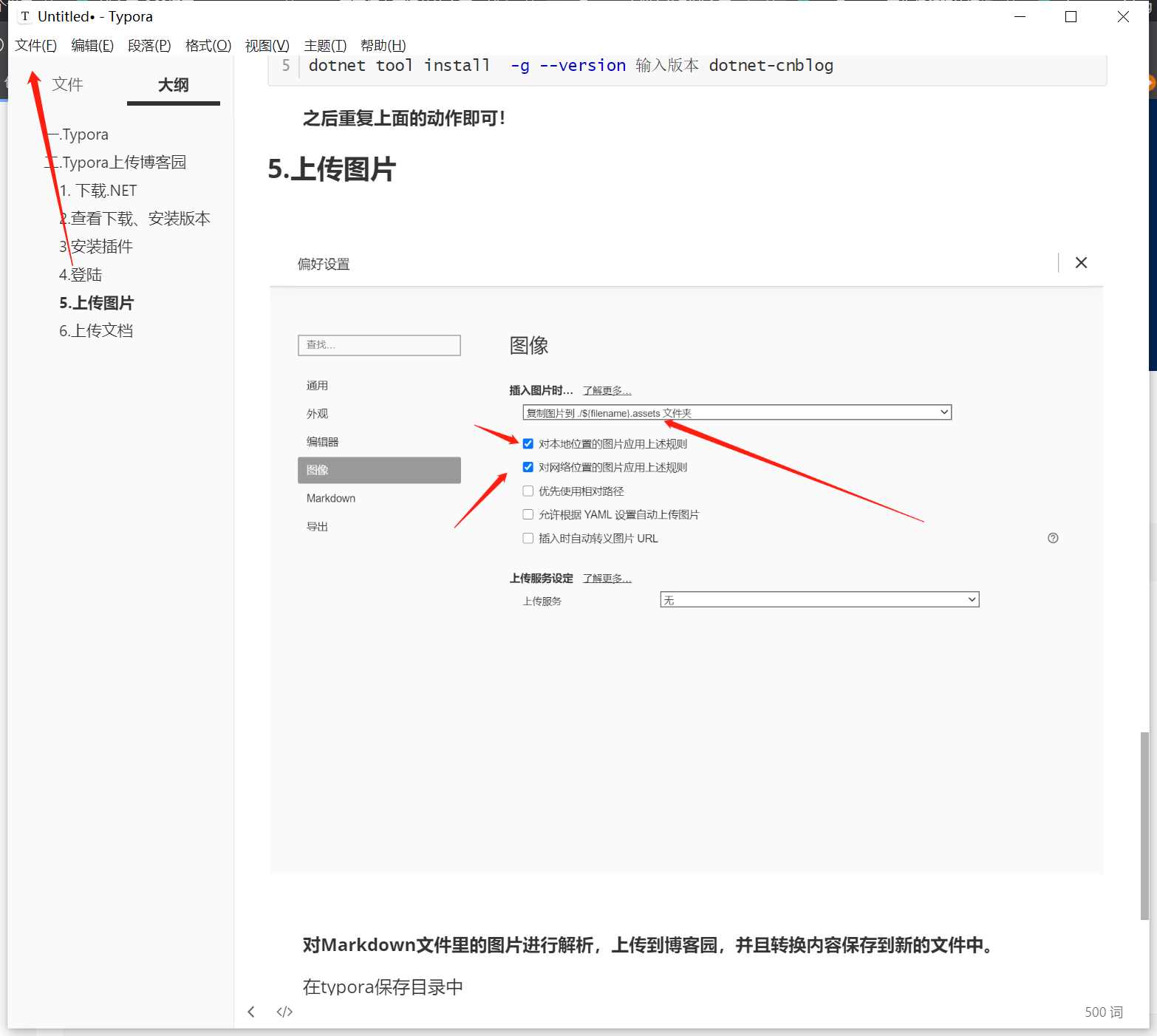Select outline heading 6.上传文档
This screenshot has height=1036, width=1157.
pyautogui.click(x=96, y=331)
